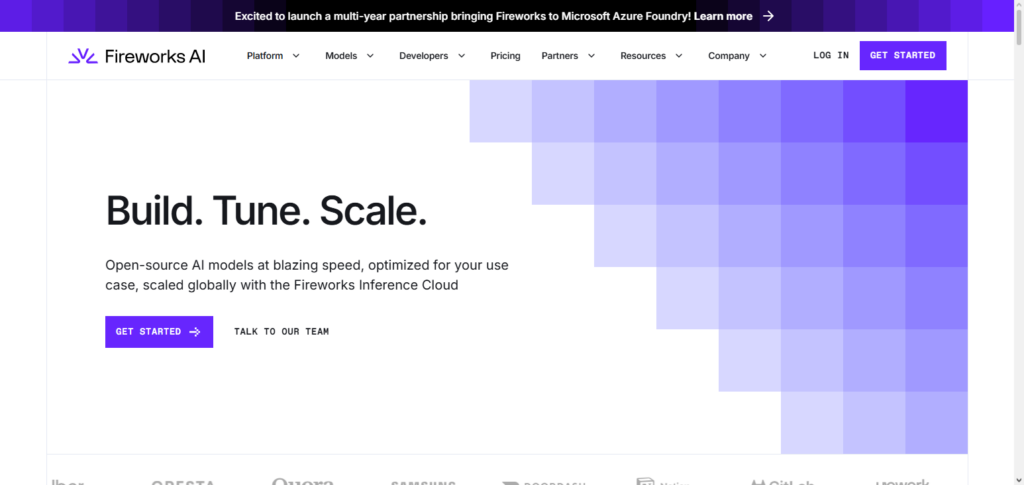This screenshot has height=485, width=1024.
Task: Click the Quora logo in customer strip
Action: tap(302, 482)
